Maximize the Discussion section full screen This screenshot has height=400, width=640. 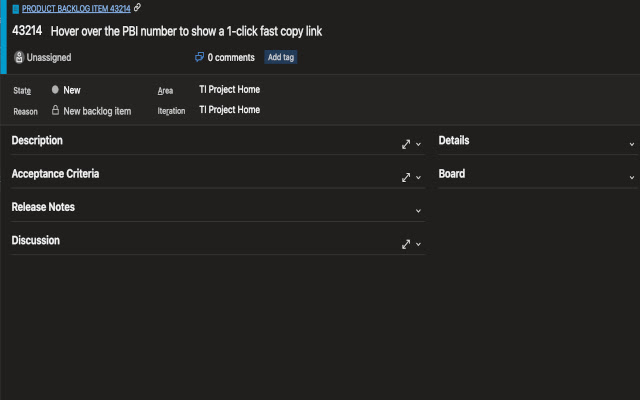[x=406, y=244]
